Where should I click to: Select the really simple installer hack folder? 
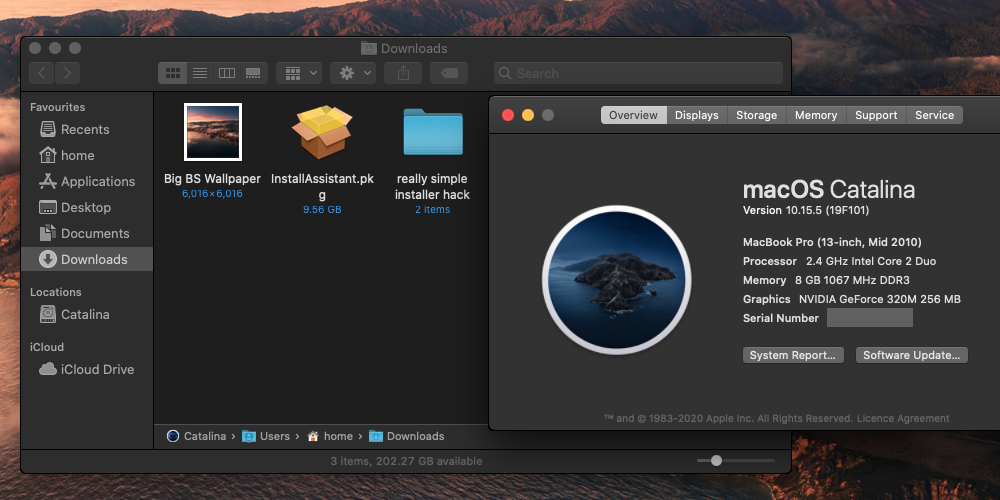[x=433, y=132]
